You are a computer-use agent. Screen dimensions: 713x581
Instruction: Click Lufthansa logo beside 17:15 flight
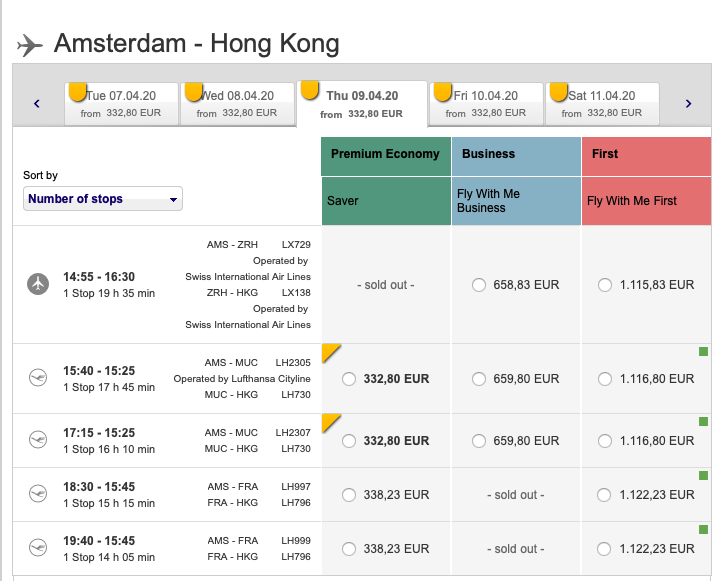pos(38,440)
